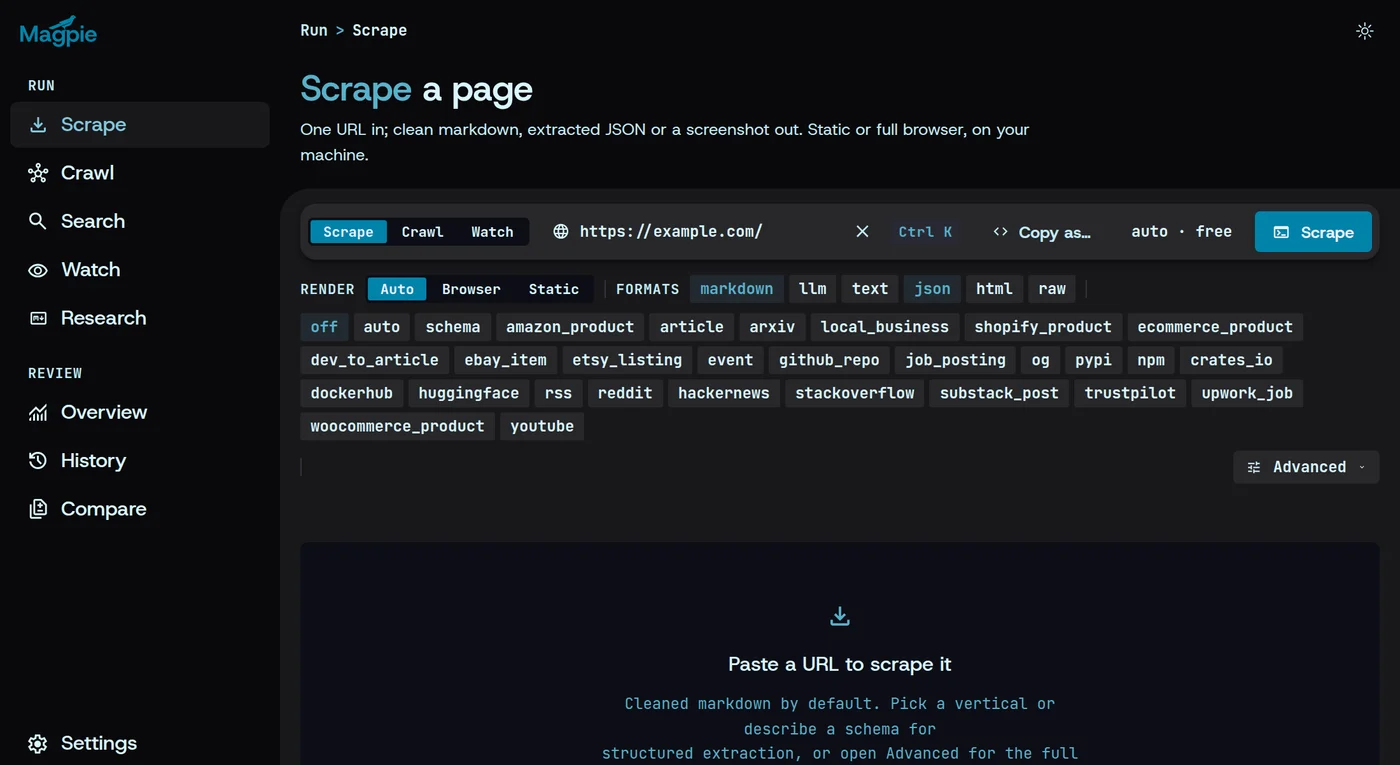The image size is (1400, 765).
Task: Choose the amazon_product vertical
Action: (x=570, y=327)
